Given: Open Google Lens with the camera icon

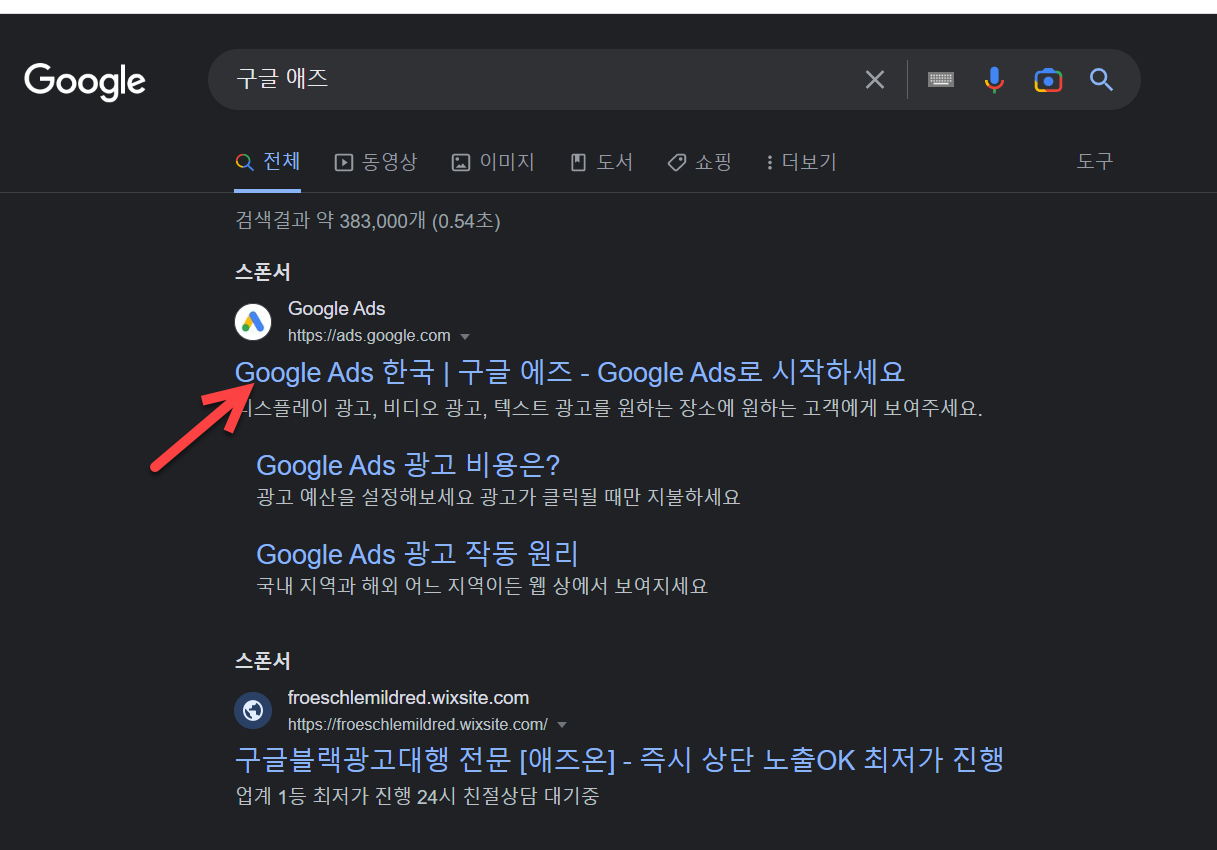Looking at the screenshot, I should click(1047, 80).
